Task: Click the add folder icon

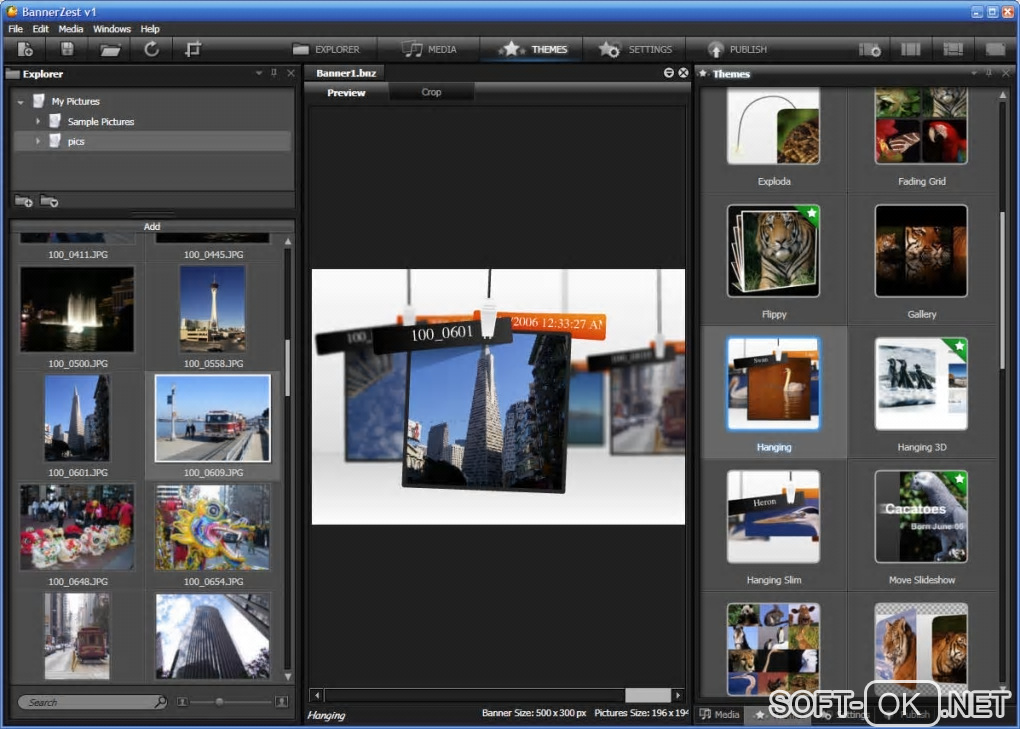Action: point(23,202)
